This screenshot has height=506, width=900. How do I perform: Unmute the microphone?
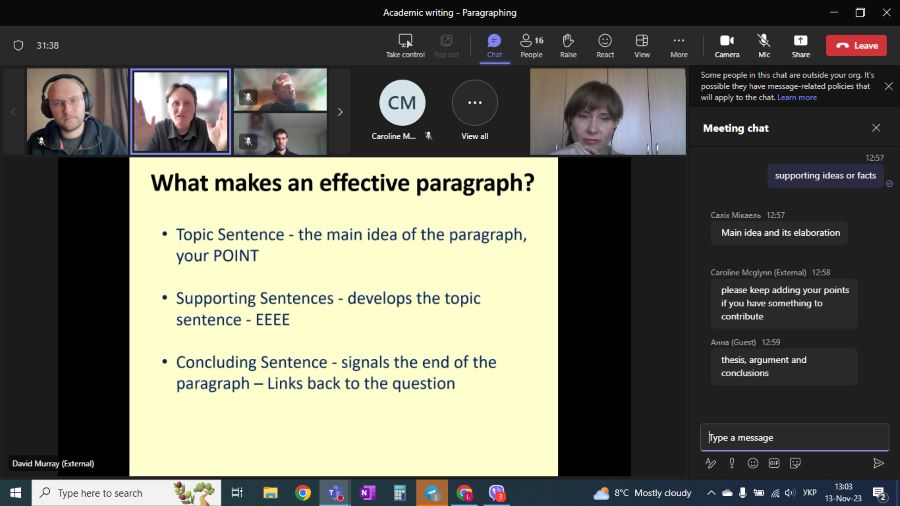click(x=764, y=45)
